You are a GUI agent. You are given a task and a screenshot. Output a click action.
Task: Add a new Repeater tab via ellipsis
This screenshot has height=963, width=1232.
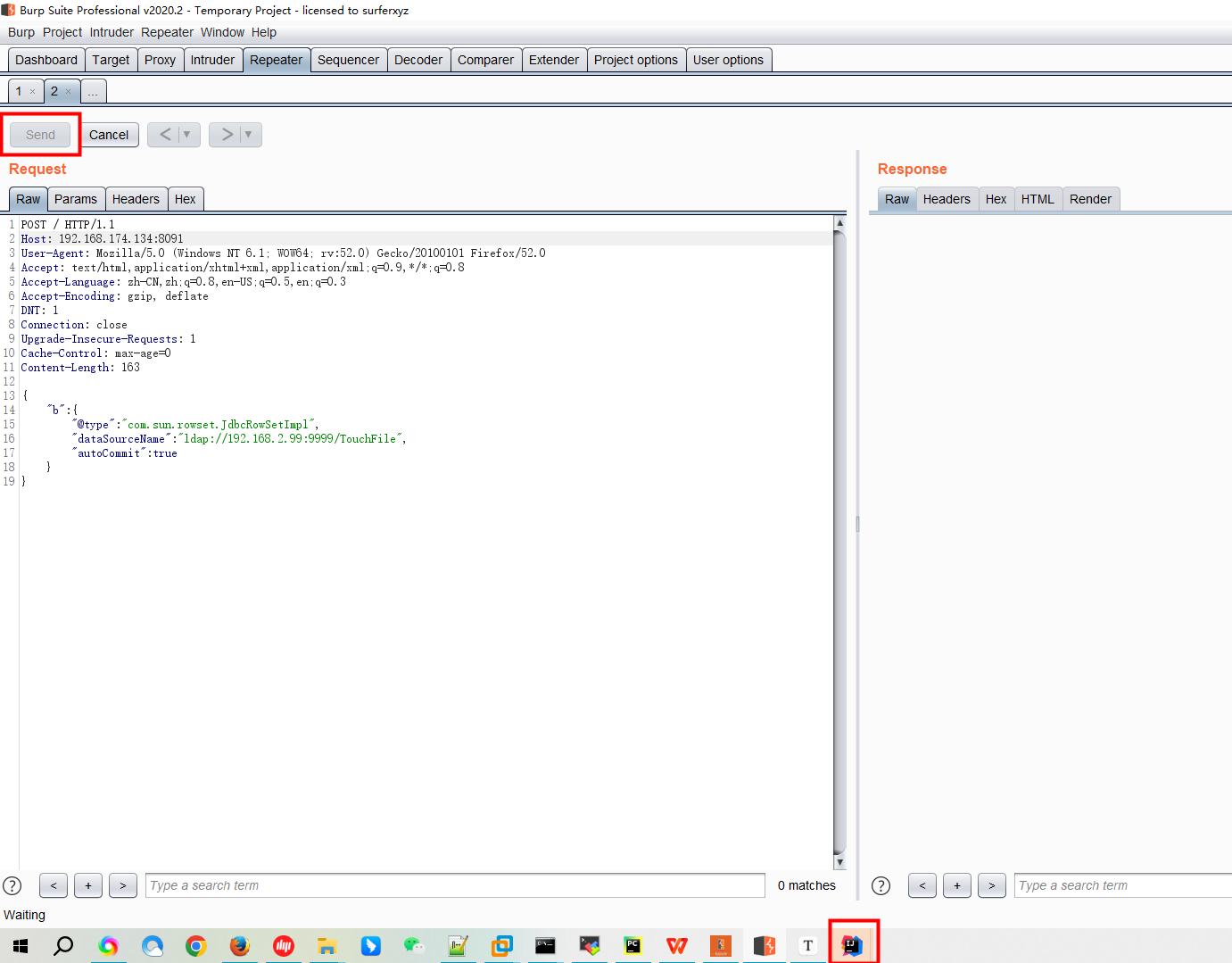(x=93, y=91)
